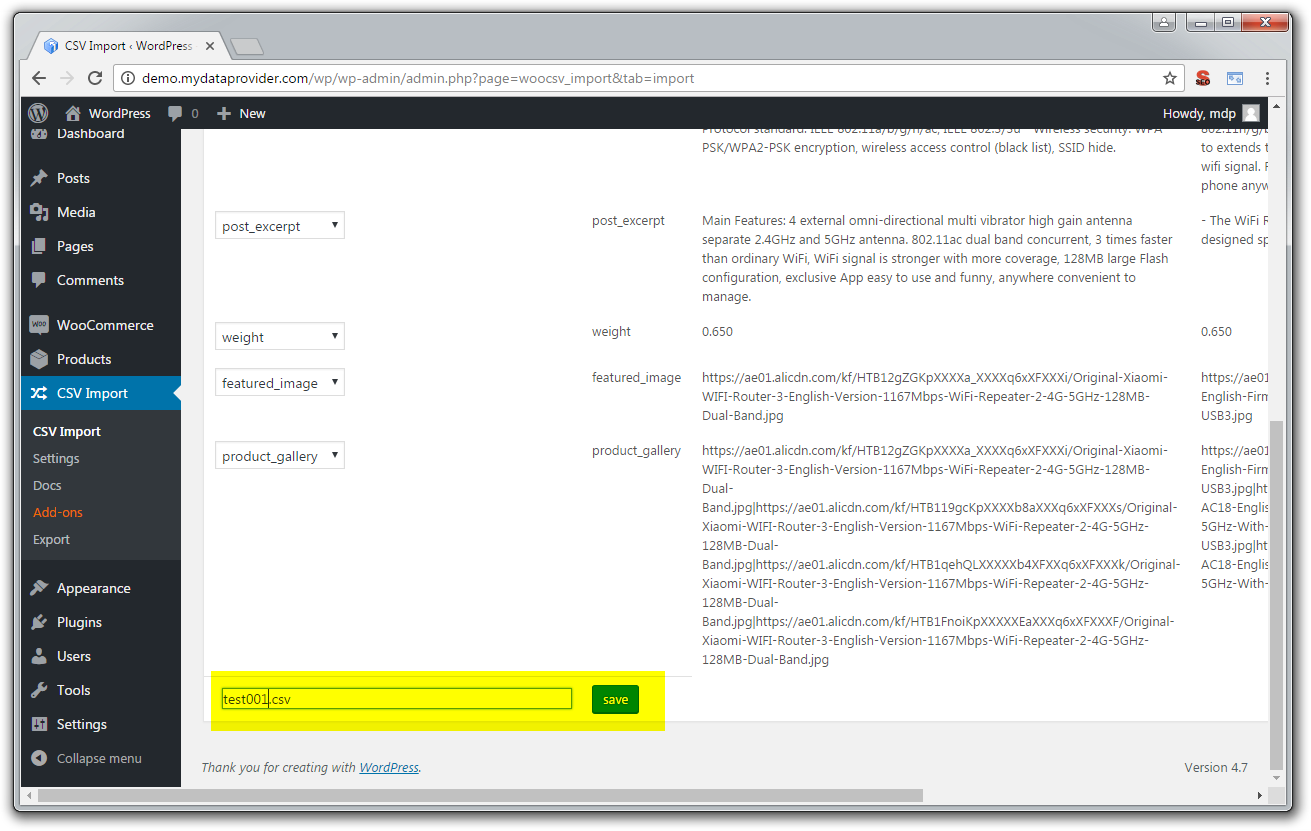Follow the WordPress link in the footer

point(389,767)
